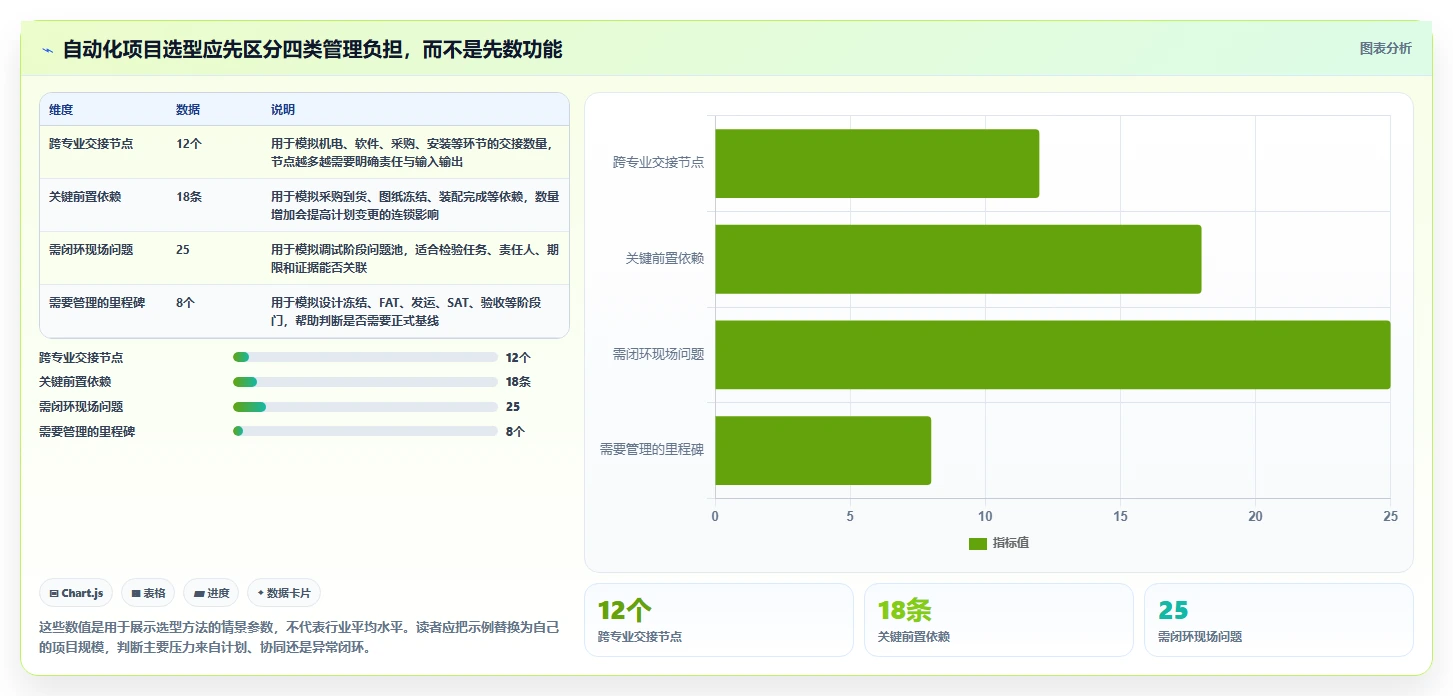
Task: Select the 表格 tag chip
Action: coord(148,593)
